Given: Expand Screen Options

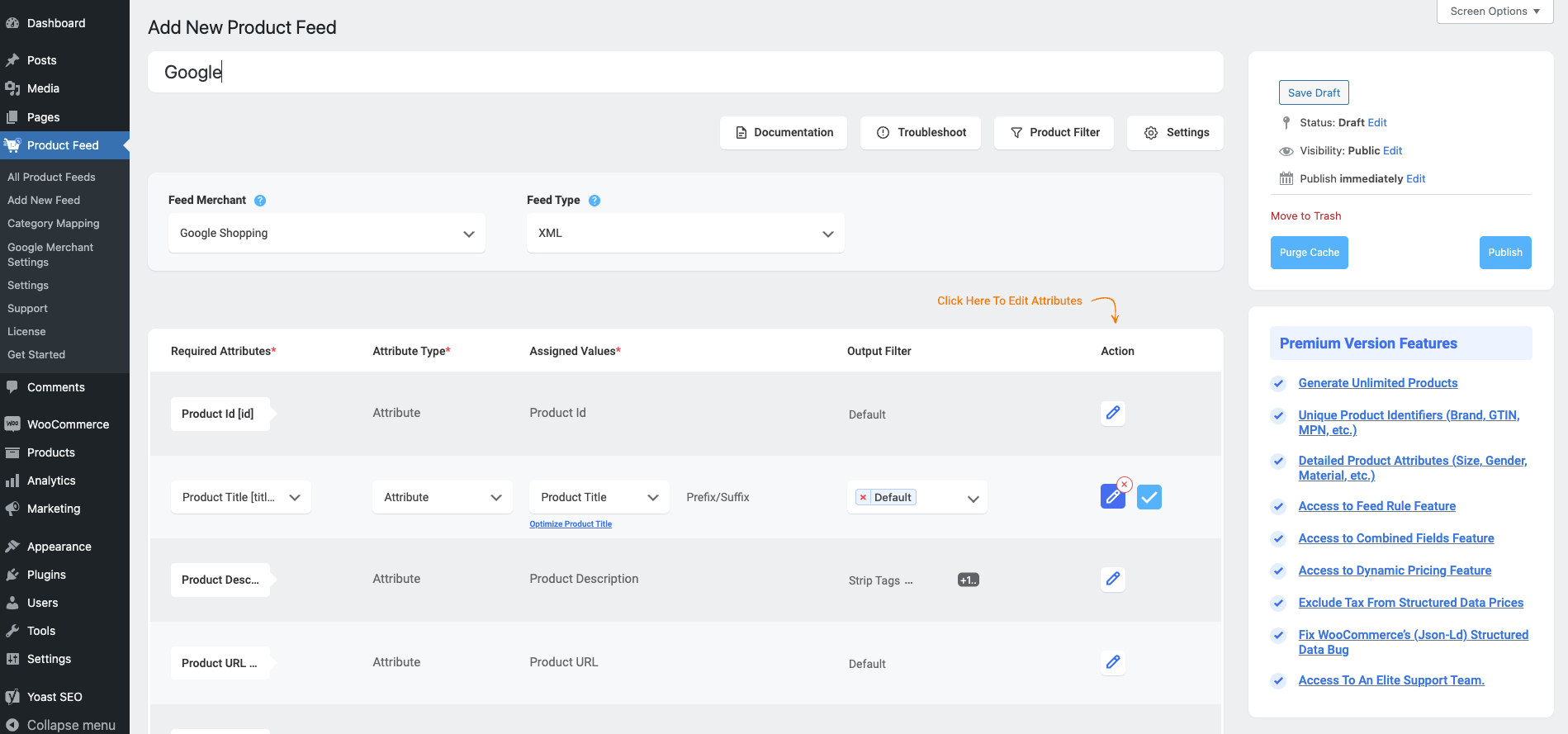Looking at the screenshot, I should [x=1495, y=12].
